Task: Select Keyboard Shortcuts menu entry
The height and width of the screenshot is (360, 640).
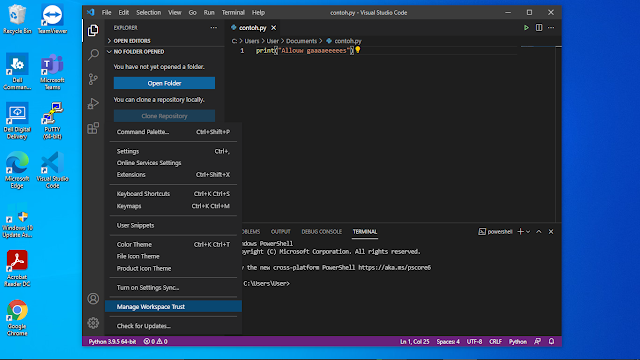Action: pyautogui.click(x=173, y=194)
